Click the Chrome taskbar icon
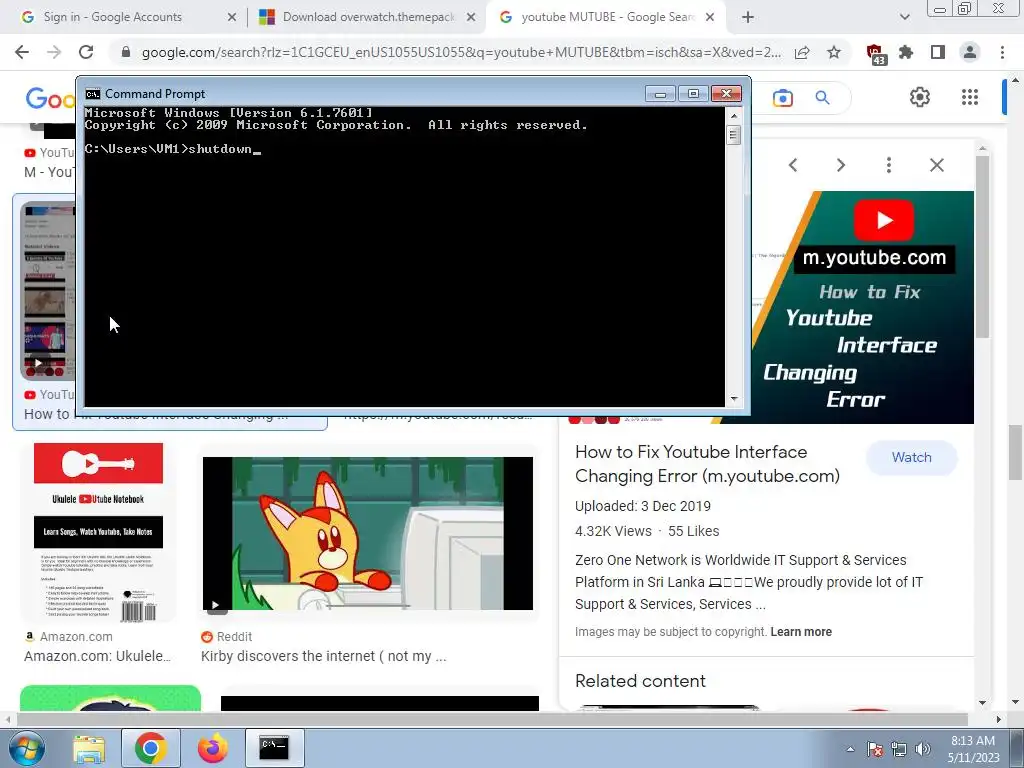1024x768 pixels. 150,748
